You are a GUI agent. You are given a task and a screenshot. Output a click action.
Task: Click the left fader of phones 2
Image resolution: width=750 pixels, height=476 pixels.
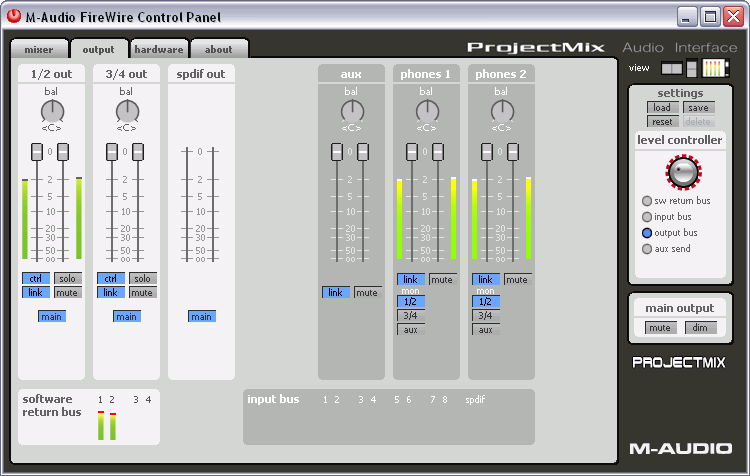click(487, 152)
